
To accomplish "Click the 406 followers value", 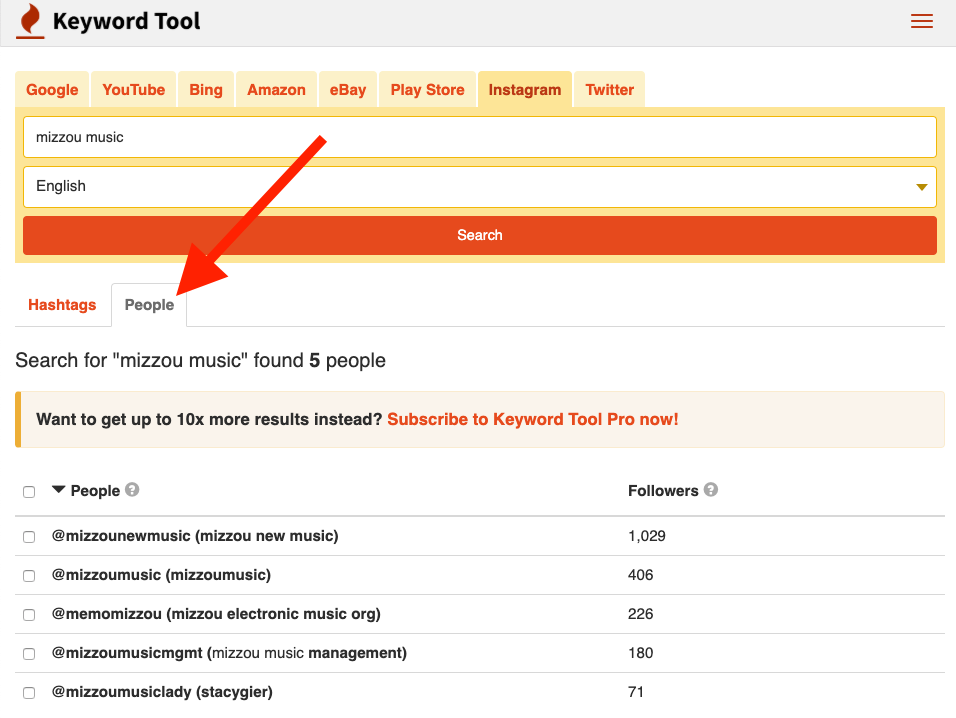I will point(641,575).
